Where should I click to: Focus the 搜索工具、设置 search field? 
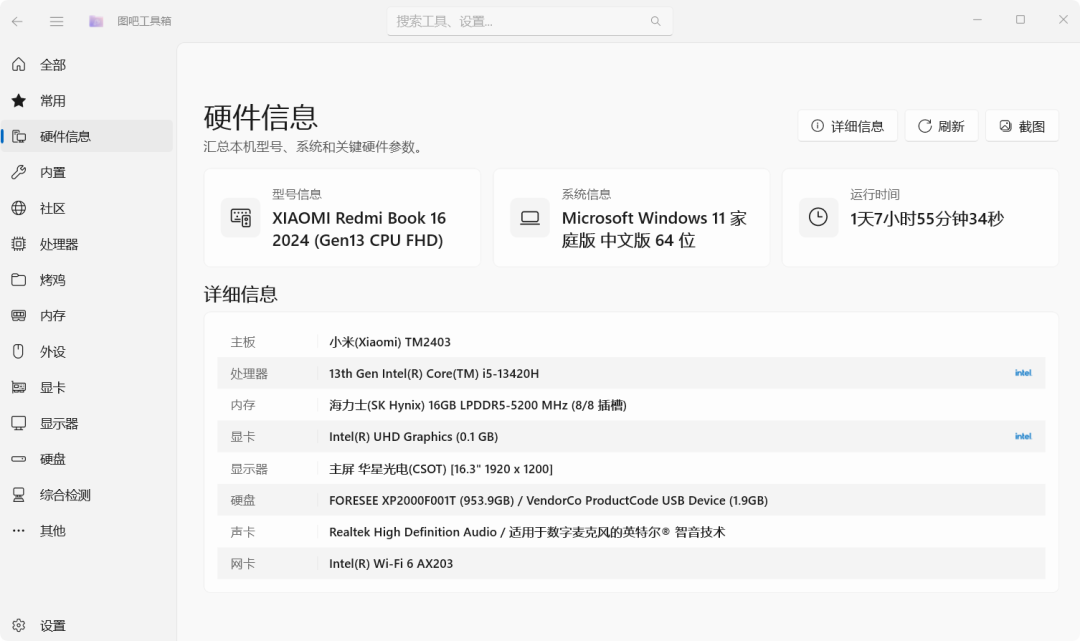click(x=529, y=21)
